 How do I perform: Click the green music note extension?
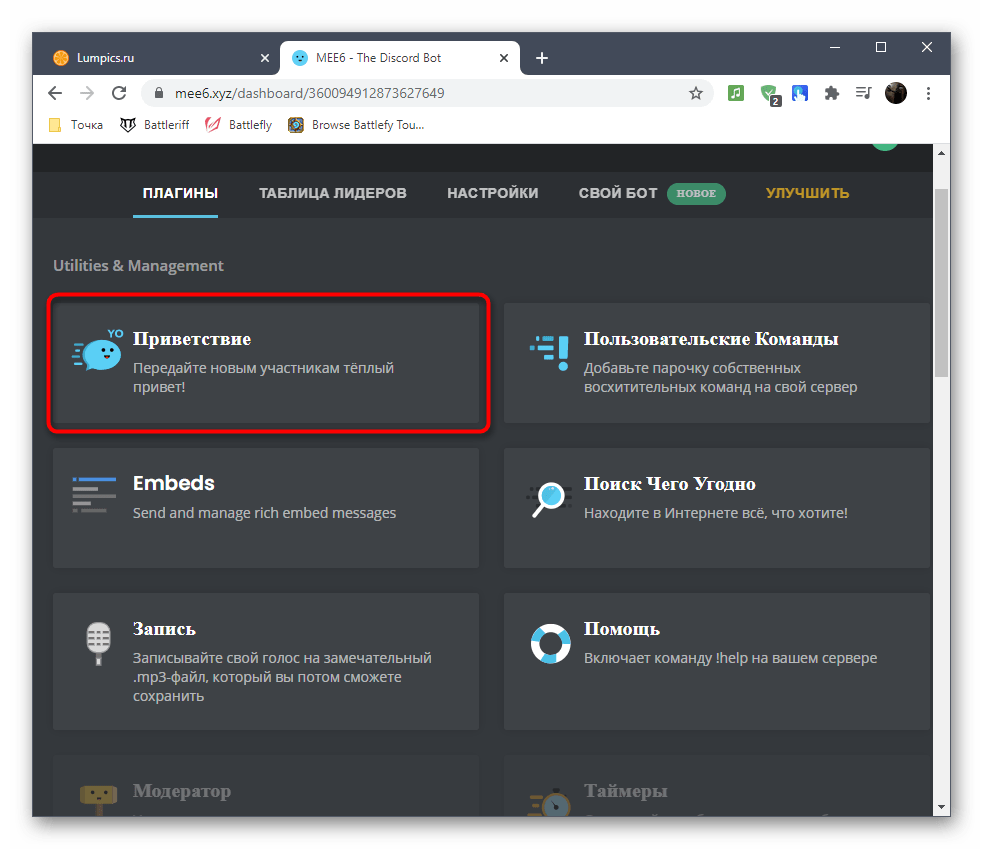tap(736, 93)
